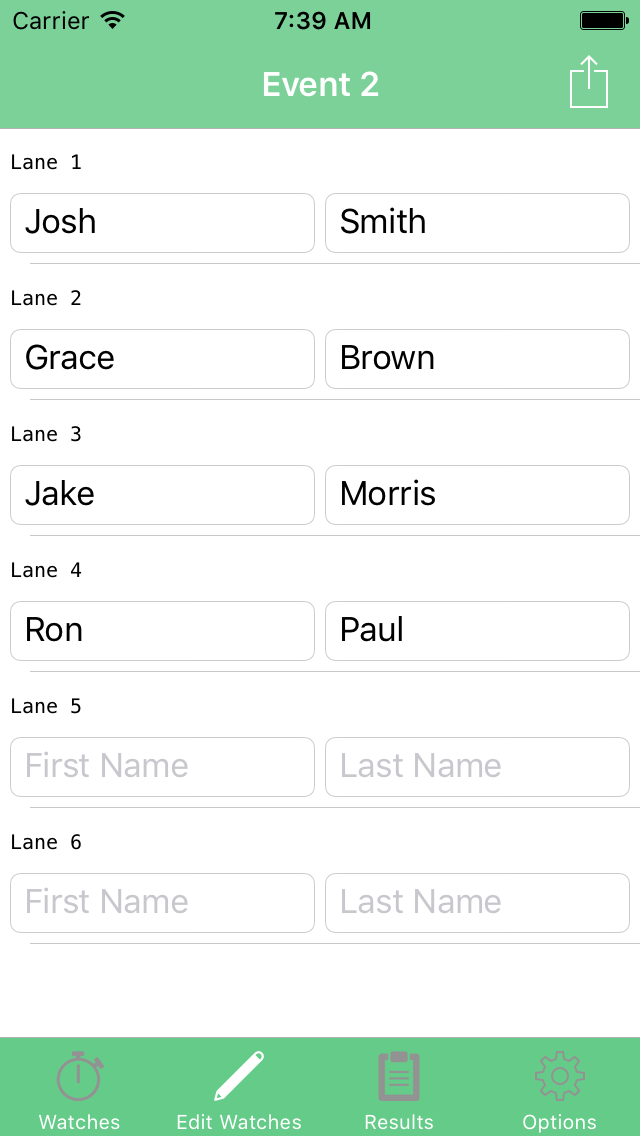Tap the clipboard Results icon
Screen dimensions: 640x1136
pyautogui.click(x=399, y=1077)
